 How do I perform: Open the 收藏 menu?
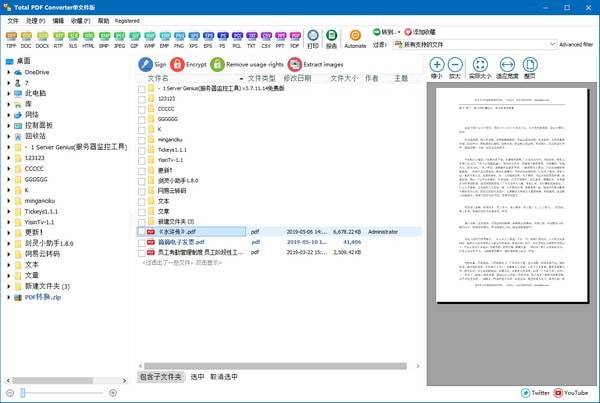point(80,21)
